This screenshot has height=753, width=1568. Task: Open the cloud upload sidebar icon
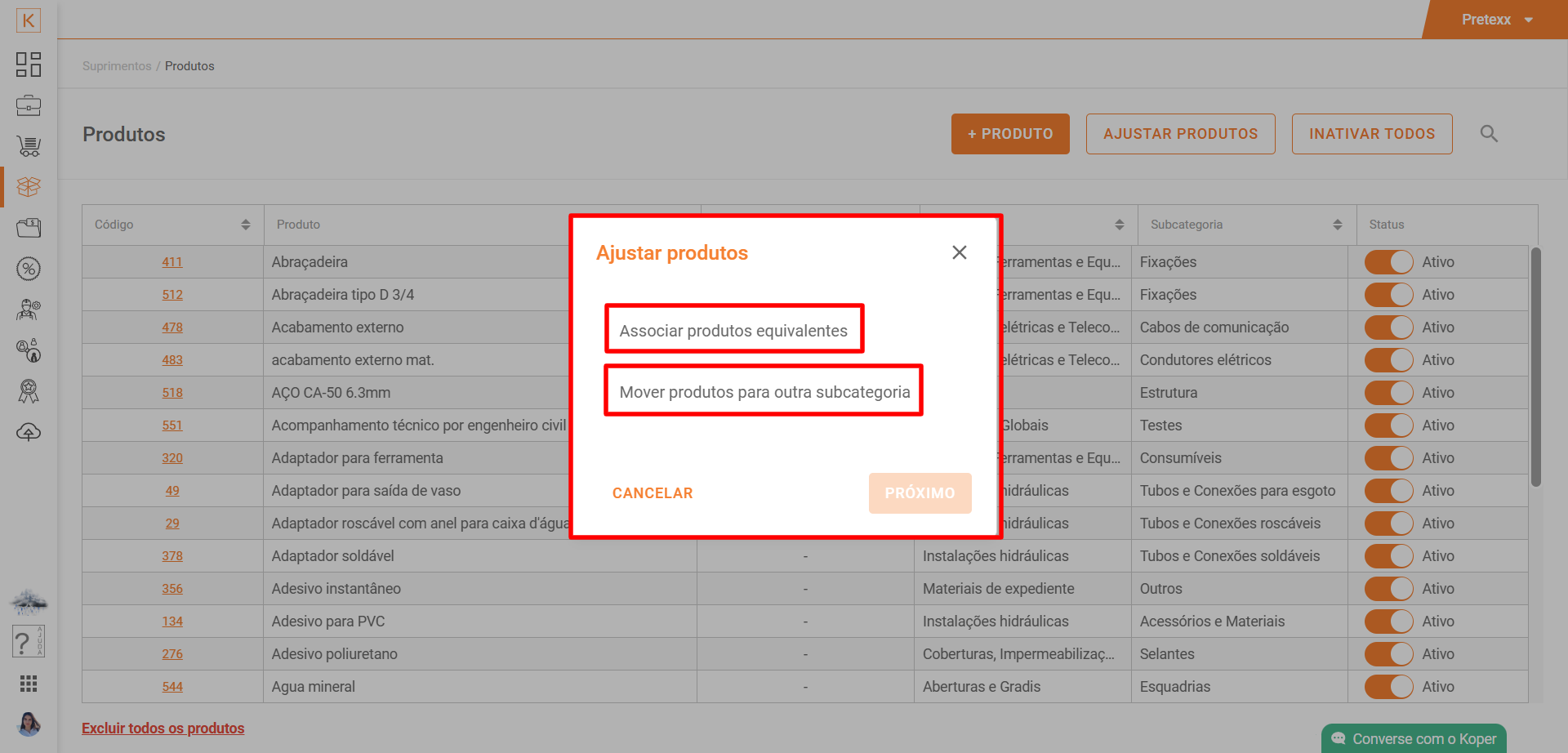click(29, 432)
